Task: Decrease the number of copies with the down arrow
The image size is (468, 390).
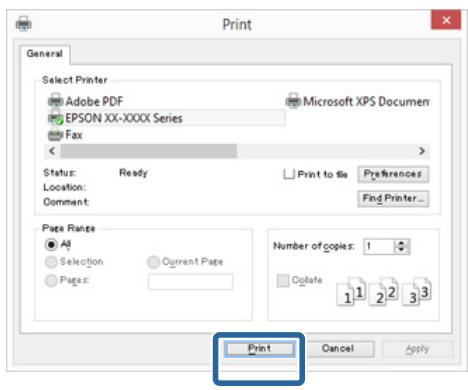Action: [x=402, y=250]
